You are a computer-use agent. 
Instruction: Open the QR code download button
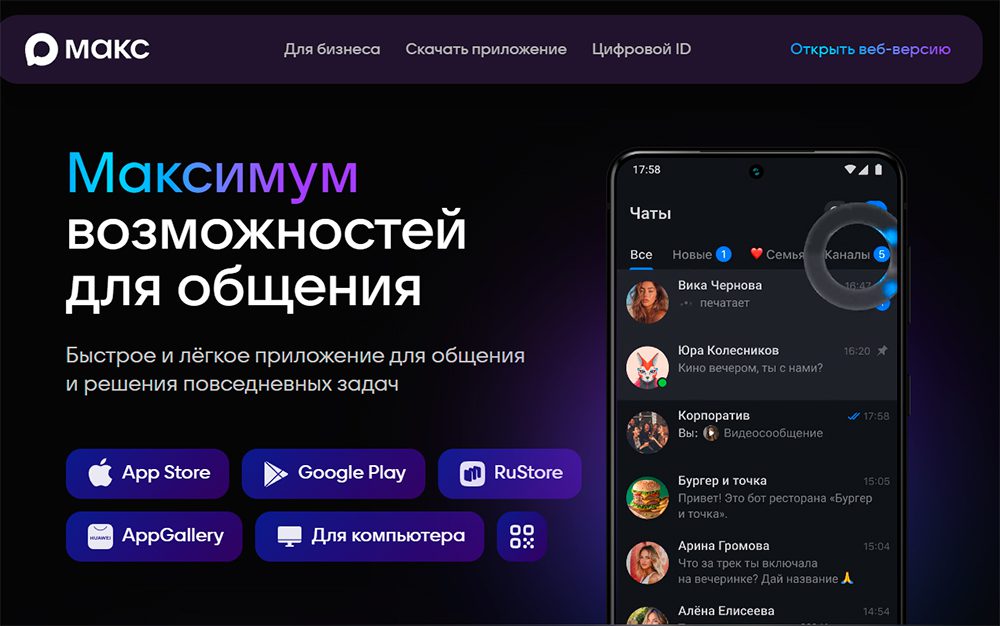click(x=521, y=536)
